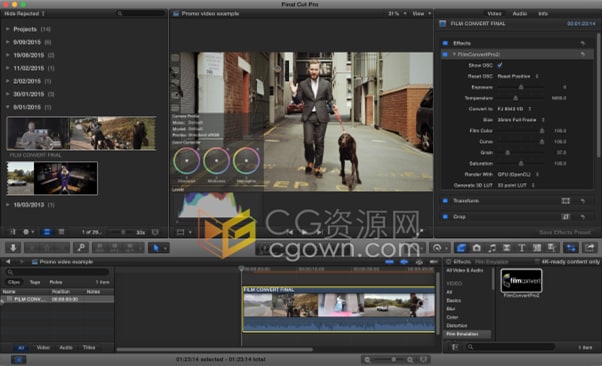Filter timeline index by Titles
This screenshot has width=602, height=366.
[89, 348]
